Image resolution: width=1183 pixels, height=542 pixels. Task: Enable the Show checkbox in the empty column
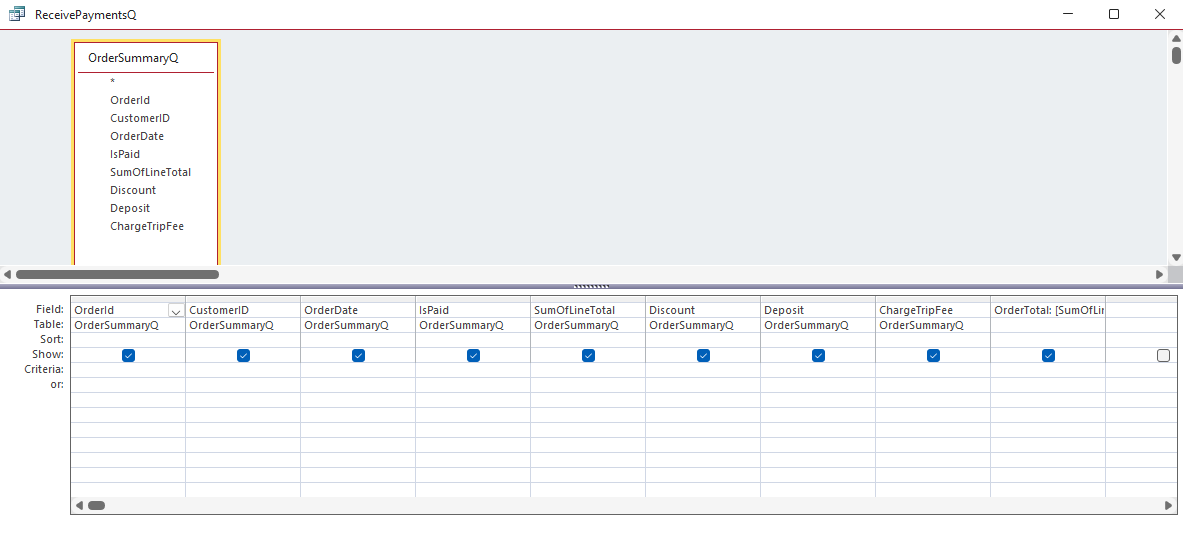pos(1163,355)
